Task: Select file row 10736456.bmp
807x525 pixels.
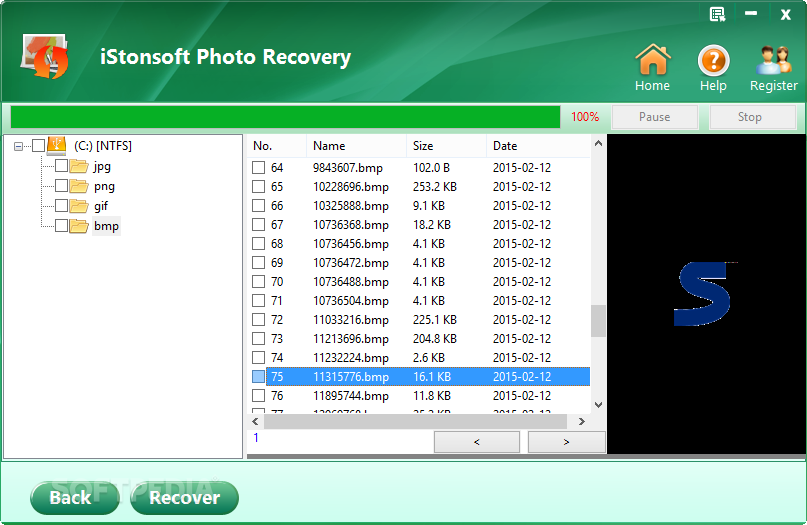Action: 420,243
